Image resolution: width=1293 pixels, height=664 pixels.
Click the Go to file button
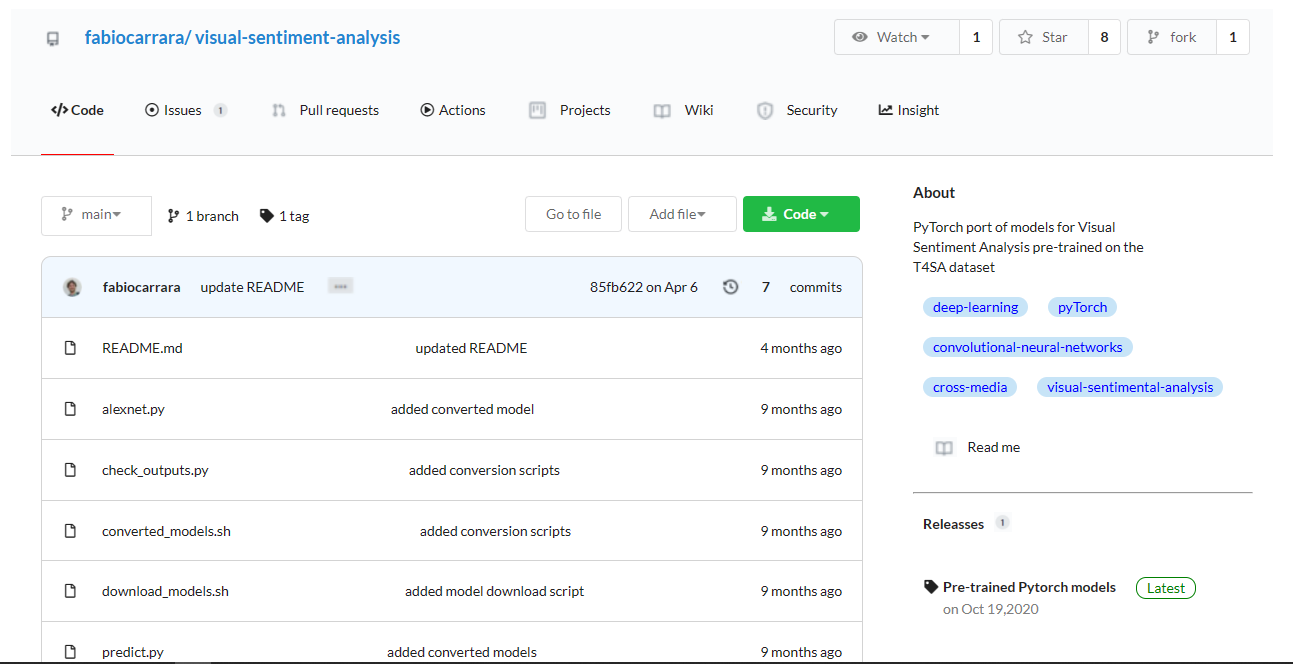pos(573,213)
